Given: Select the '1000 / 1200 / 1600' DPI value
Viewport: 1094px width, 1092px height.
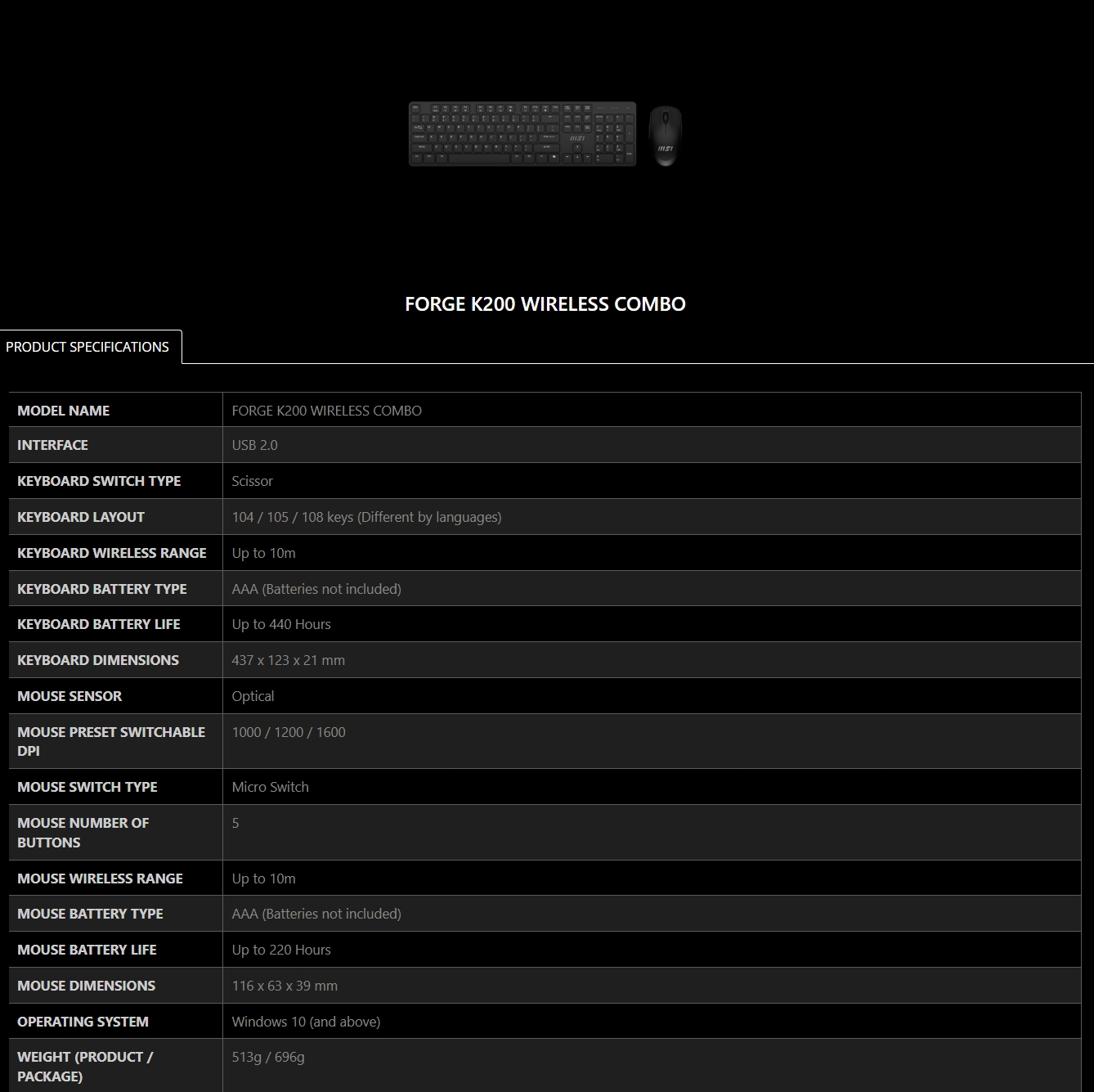Looking at the screenshot, I should 289,732.
